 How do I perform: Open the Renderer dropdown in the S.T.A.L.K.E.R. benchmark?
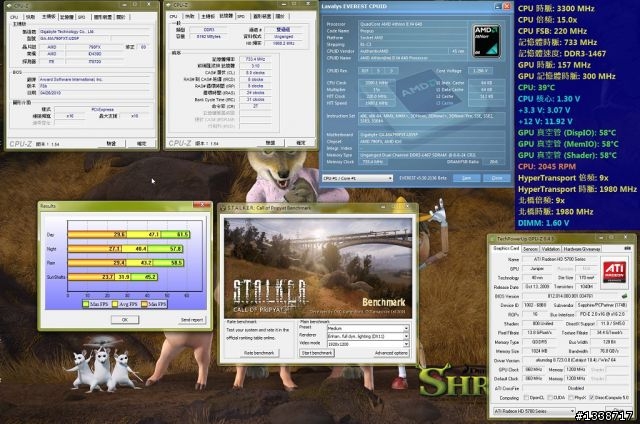click(368, 336)
